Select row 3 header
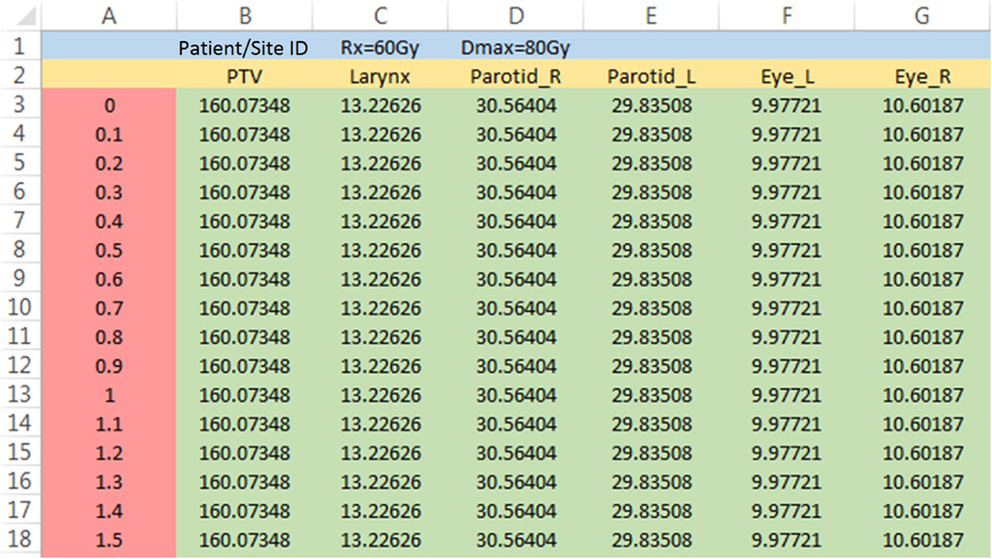Image resolution: width=992 pixels, height=559 pixels. click(x=20, y=104)
